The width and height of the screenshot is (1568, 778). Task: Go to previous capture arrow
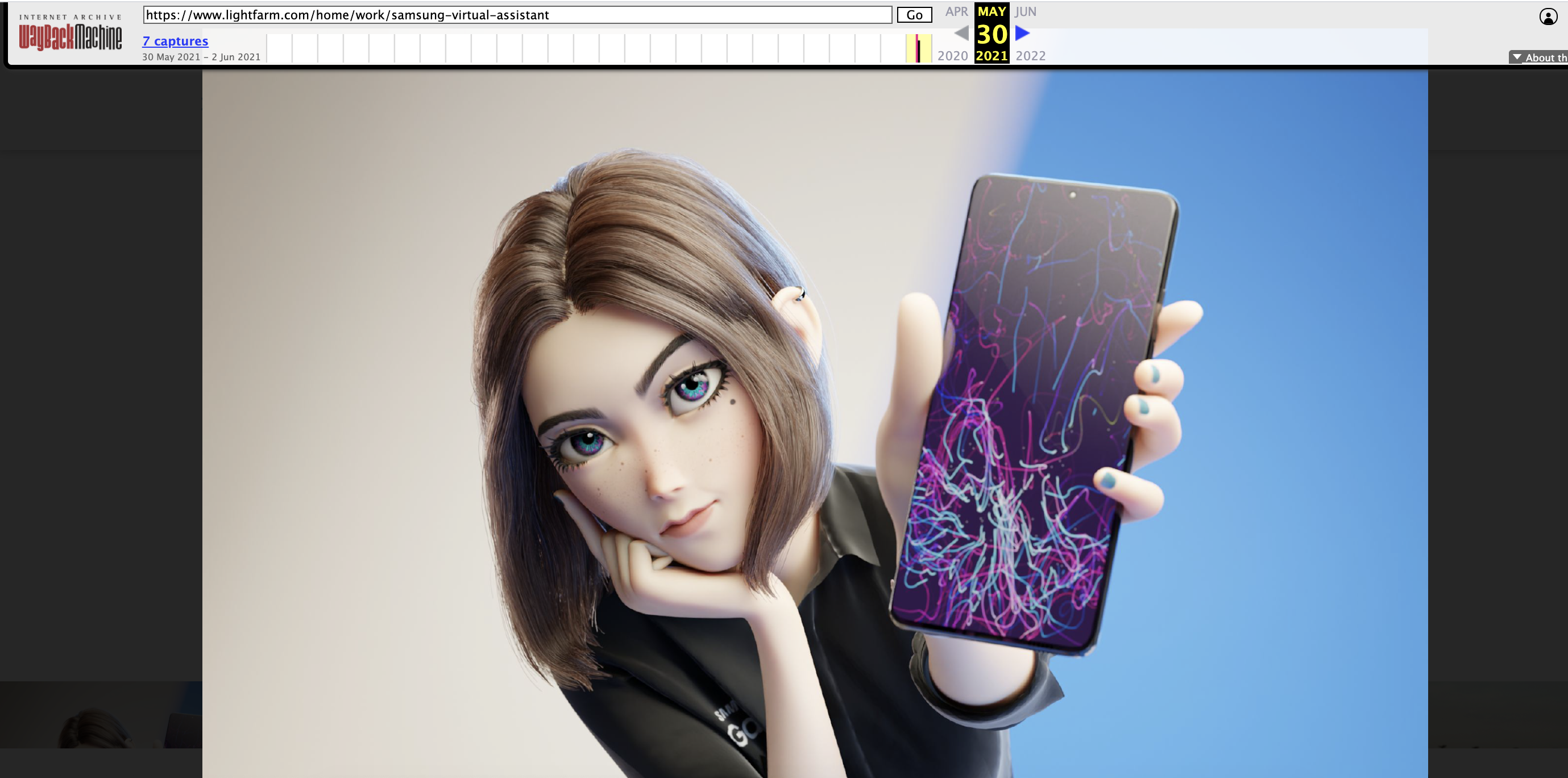pos(961,33)
